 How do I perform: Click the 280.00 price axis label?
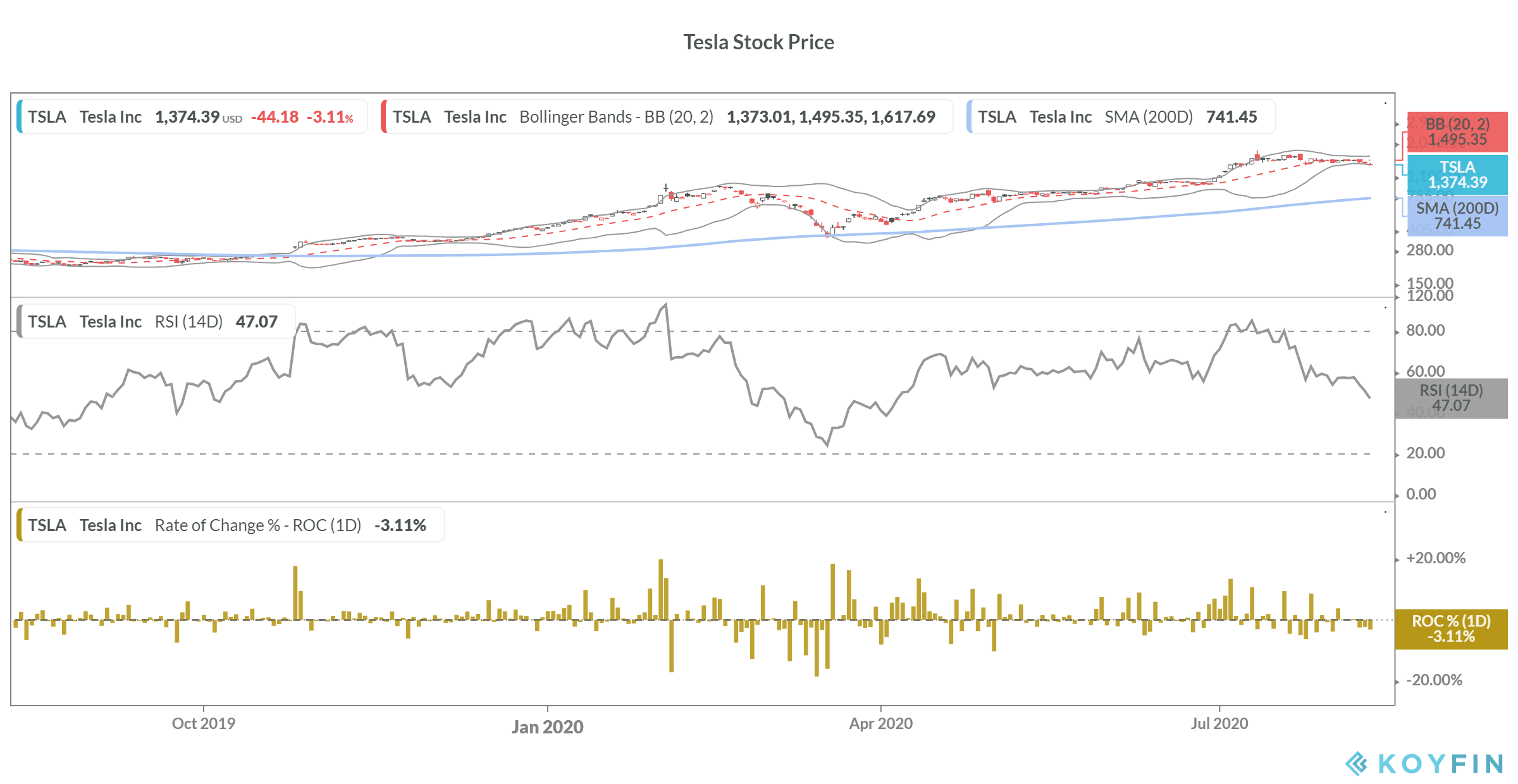click(x=1429, y=250)
